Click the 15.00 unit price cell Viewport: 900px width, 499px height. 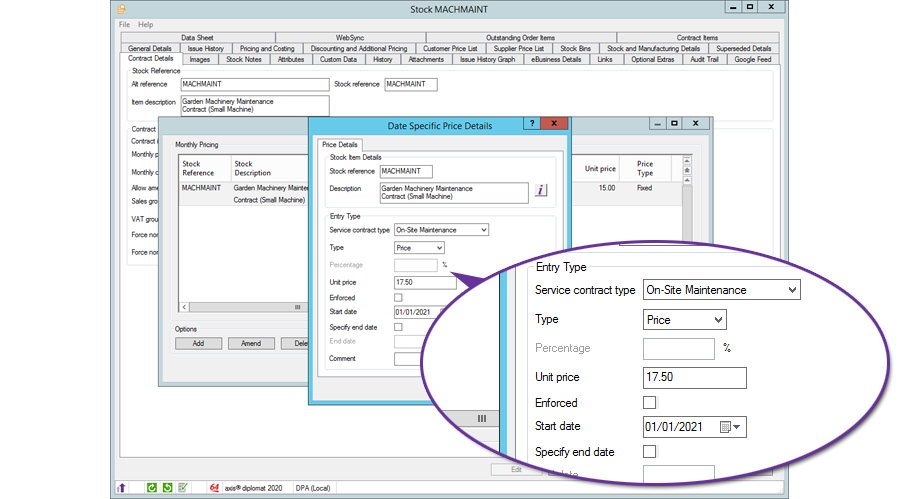(x=607, y=188)
